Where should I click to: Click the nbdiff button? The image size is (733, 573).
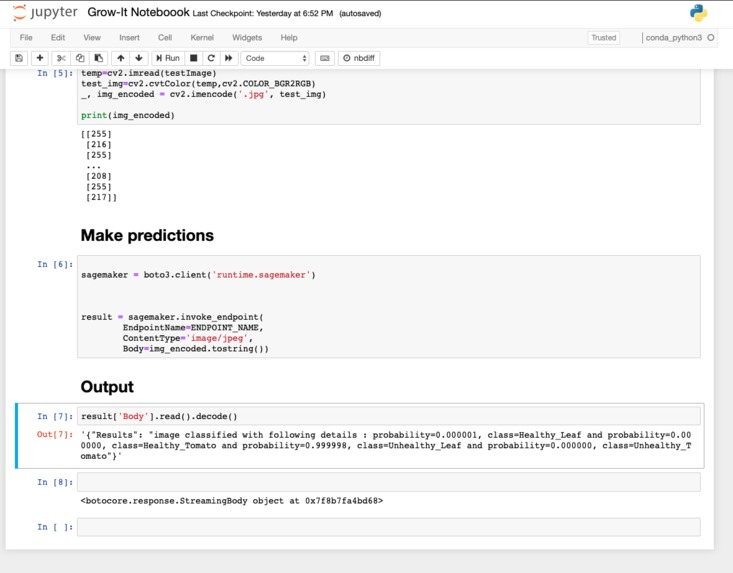point(359,58)
